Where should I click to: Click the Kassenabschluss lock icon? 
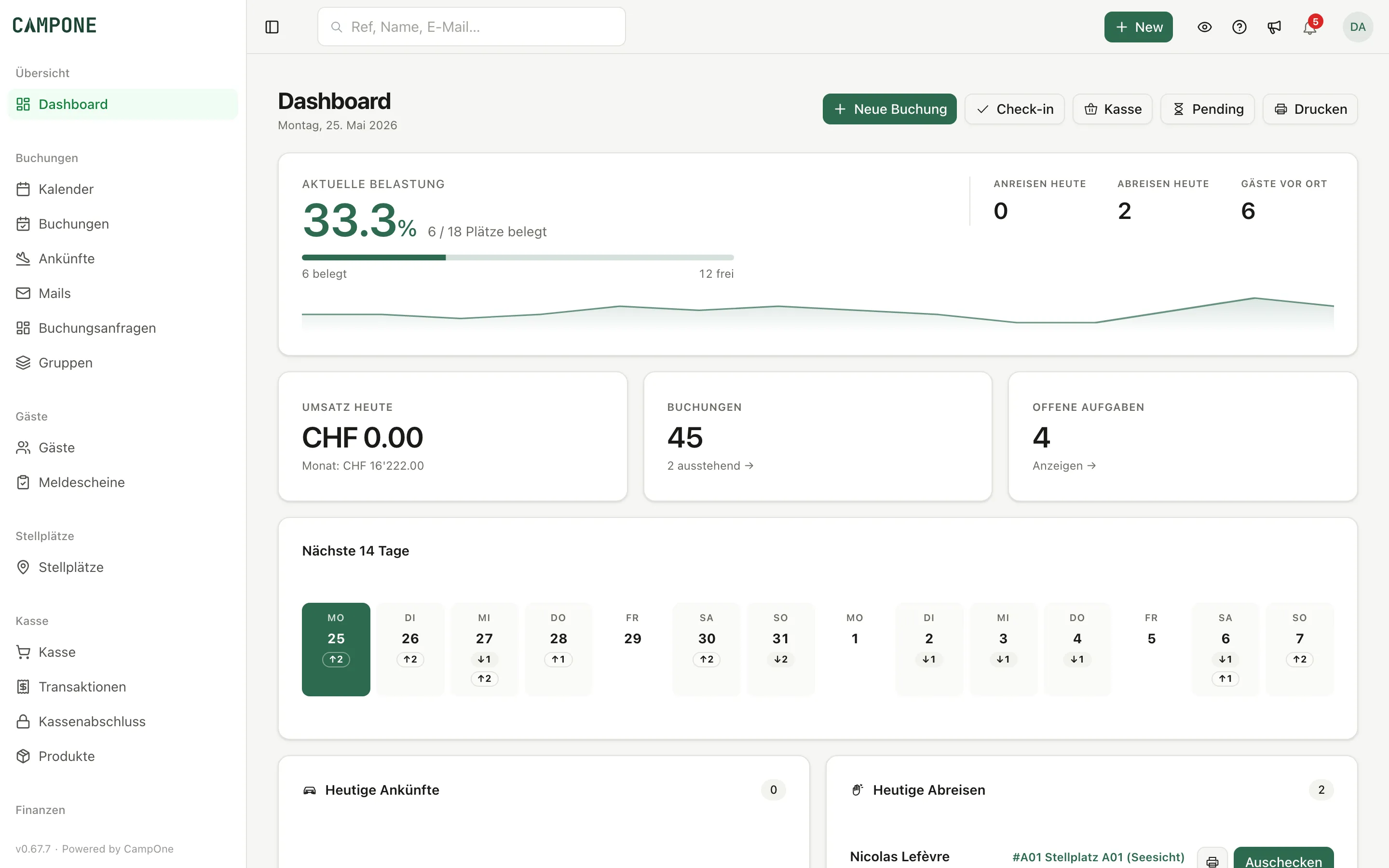click(23, 721)
